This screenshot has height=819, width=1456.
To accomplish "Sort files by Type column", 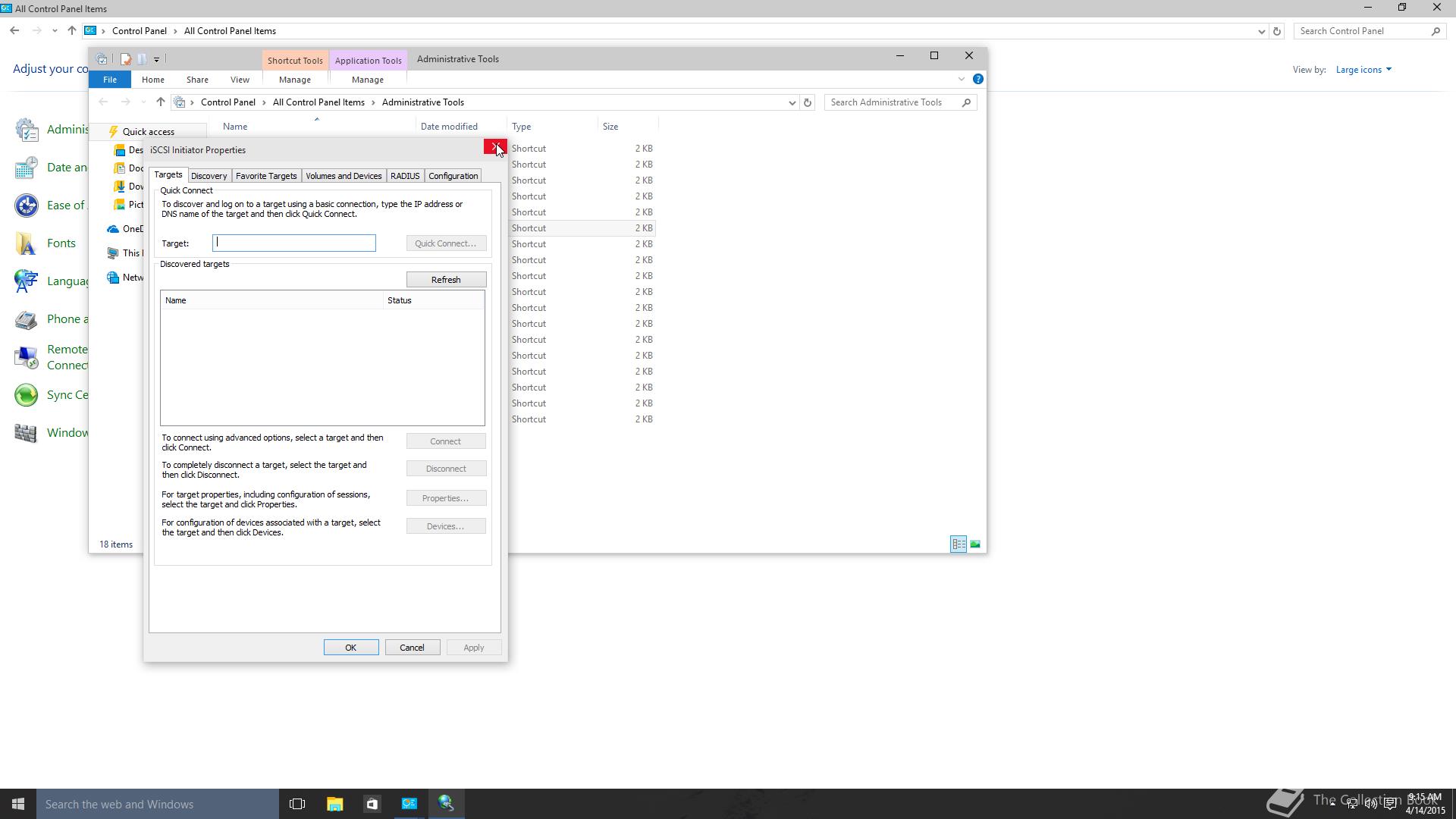I will [x=552, y=127].
